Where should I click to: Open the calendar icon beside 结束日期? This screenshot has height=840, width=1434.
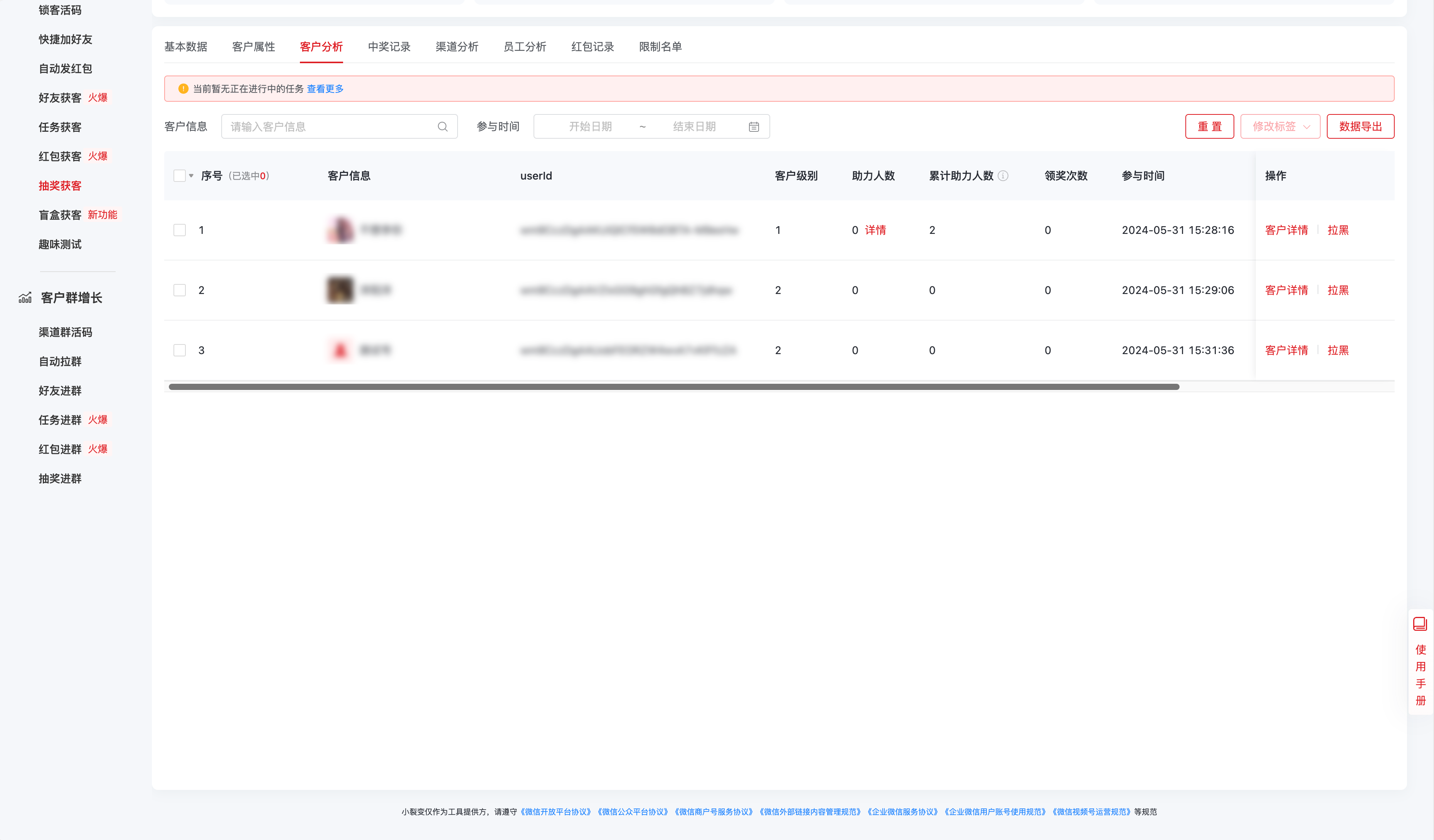click(x=753, y=126)
